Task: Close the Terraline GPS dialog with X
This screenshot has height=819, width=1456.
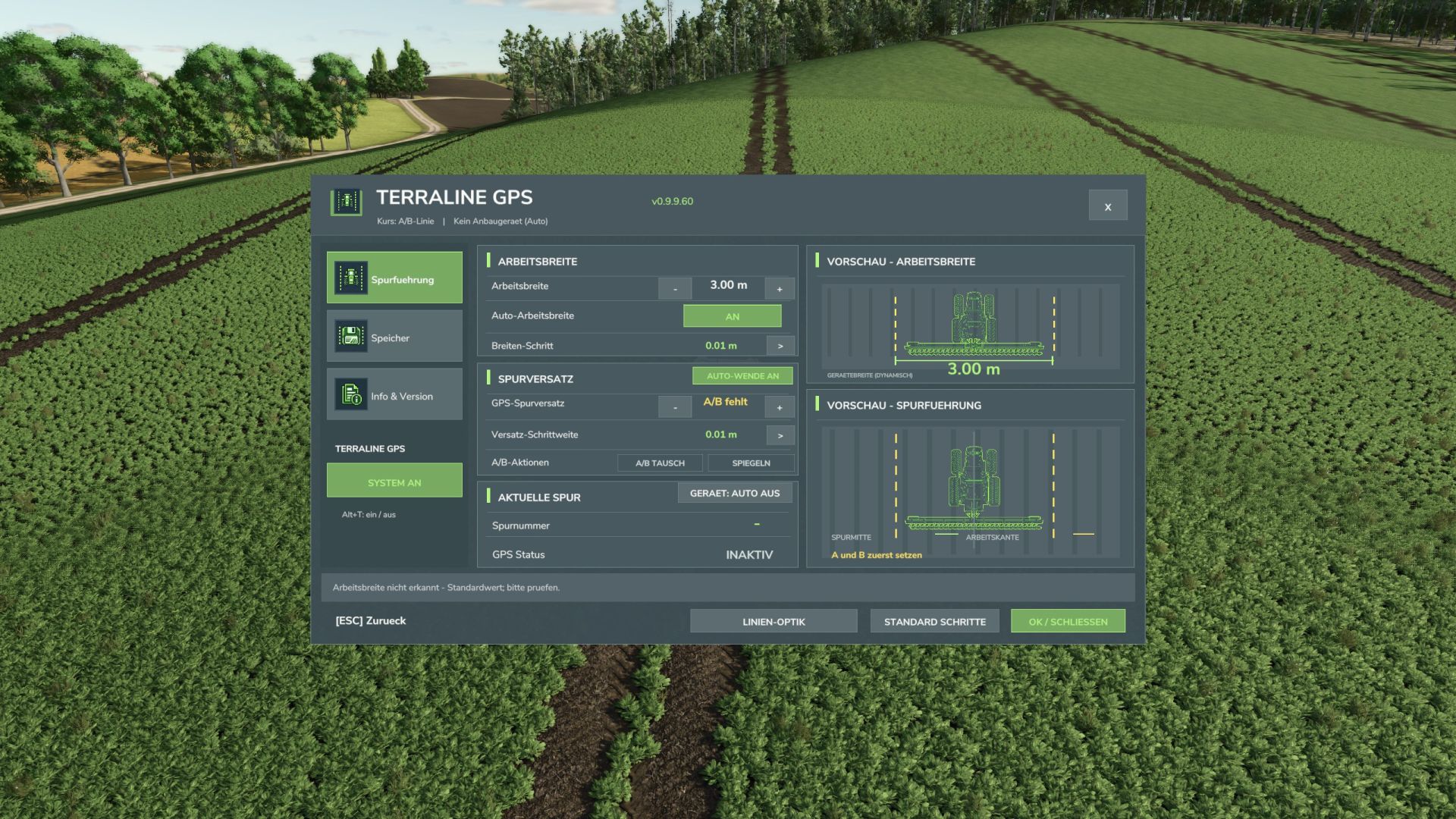Action: (1108, 206)
